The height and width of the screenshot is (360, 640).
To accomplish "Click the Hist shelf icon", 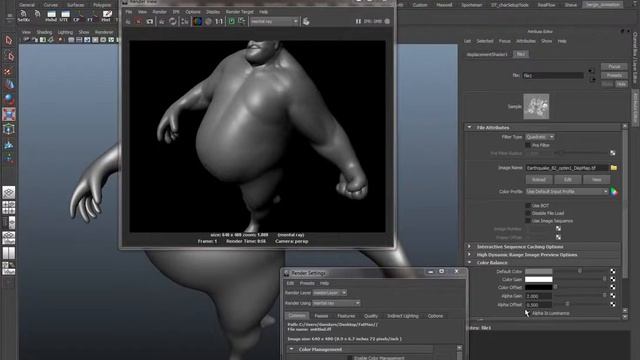I will coord(106,16).
